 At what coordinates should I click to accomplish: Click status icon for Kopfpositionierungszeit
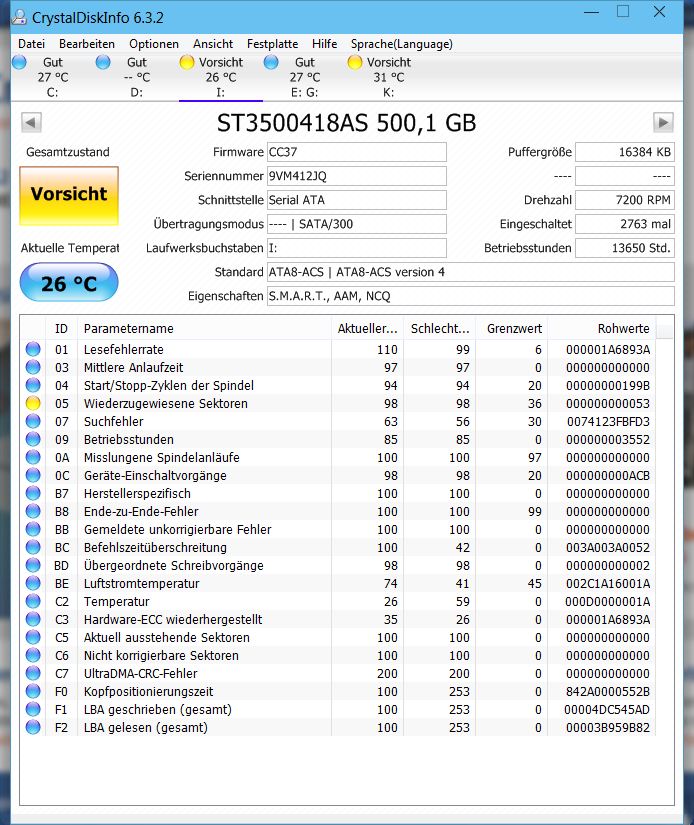point(33,691)
